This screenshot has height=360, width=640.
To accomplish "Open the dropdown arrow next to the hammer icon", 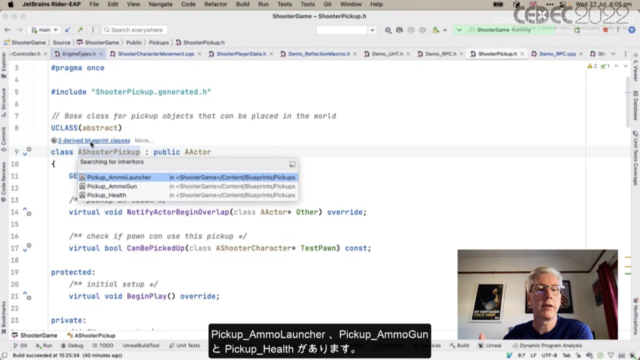I will point(445,30).
